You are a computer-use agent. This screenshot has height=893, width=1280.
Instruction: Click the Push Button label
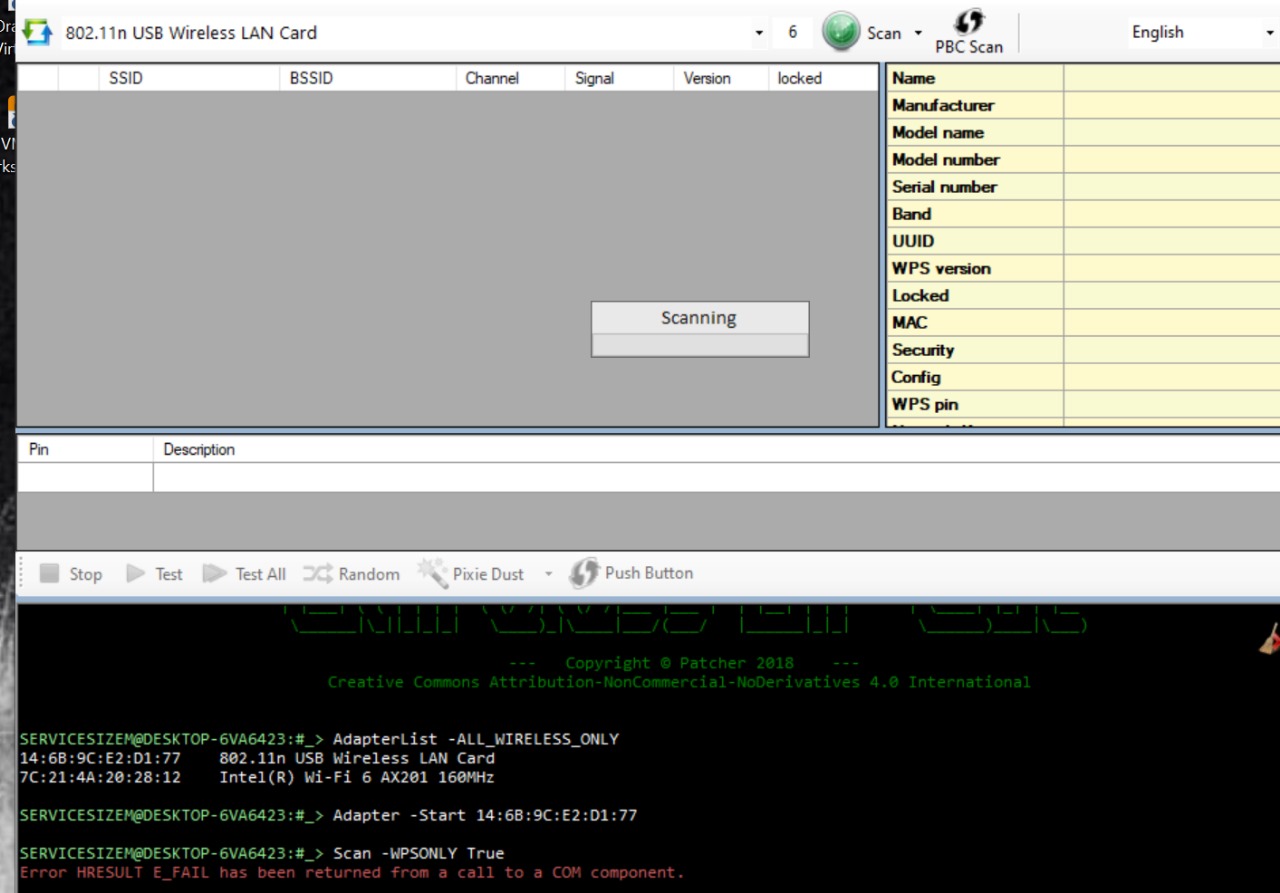(649, 573)
